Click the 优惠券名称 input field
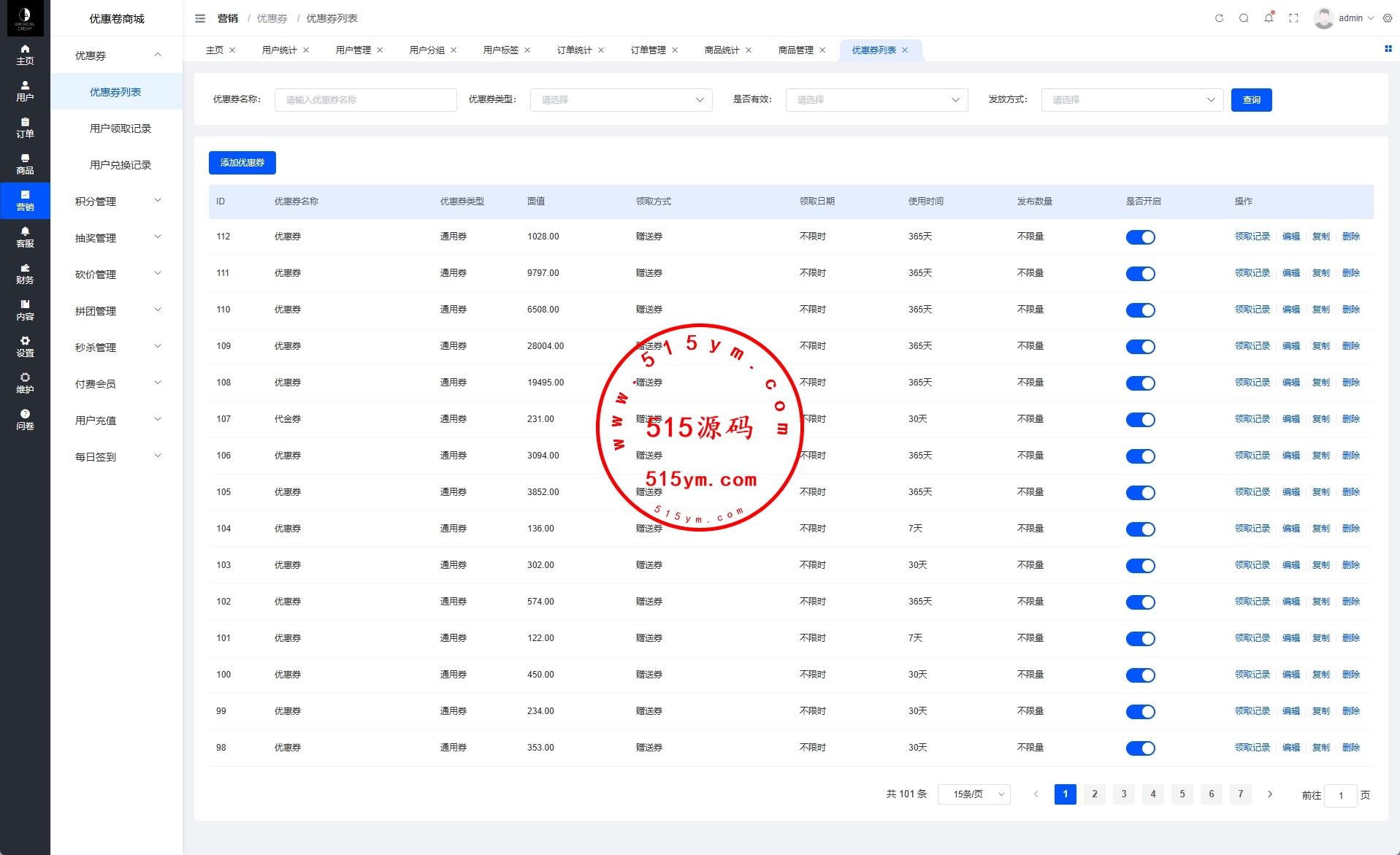 pos(365,100)
